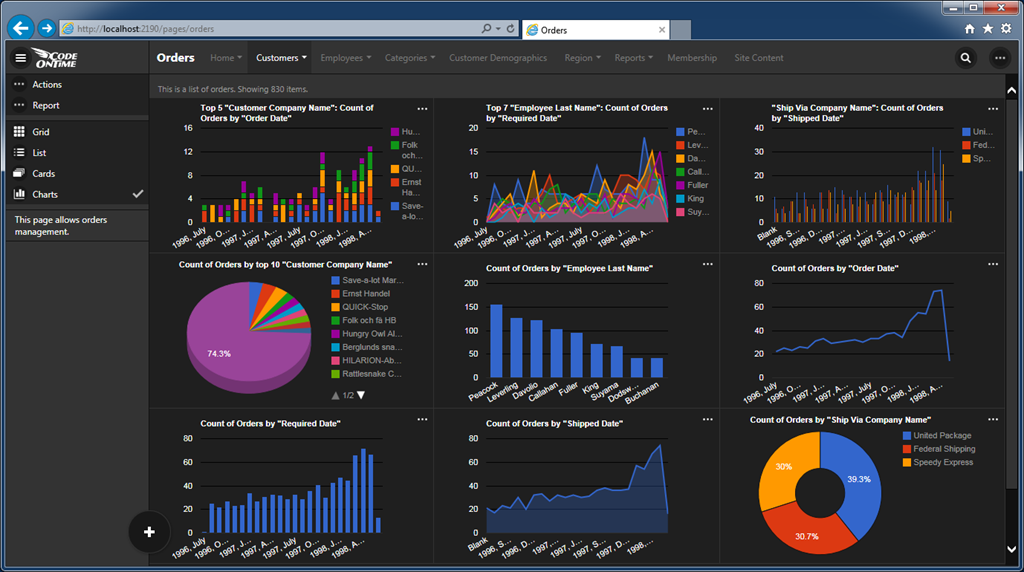This screenshot has height=572, width=1024.
Task: Click the search magnifier icon
Action: 965,58
